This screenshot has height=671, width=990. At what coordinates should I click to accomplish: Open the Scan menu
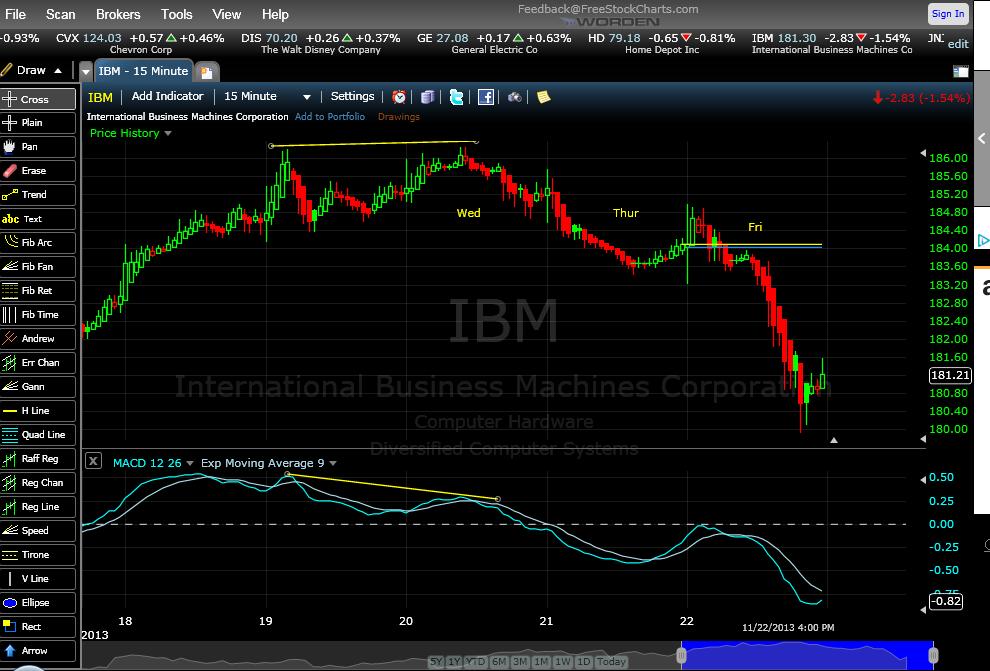[61, 14]
